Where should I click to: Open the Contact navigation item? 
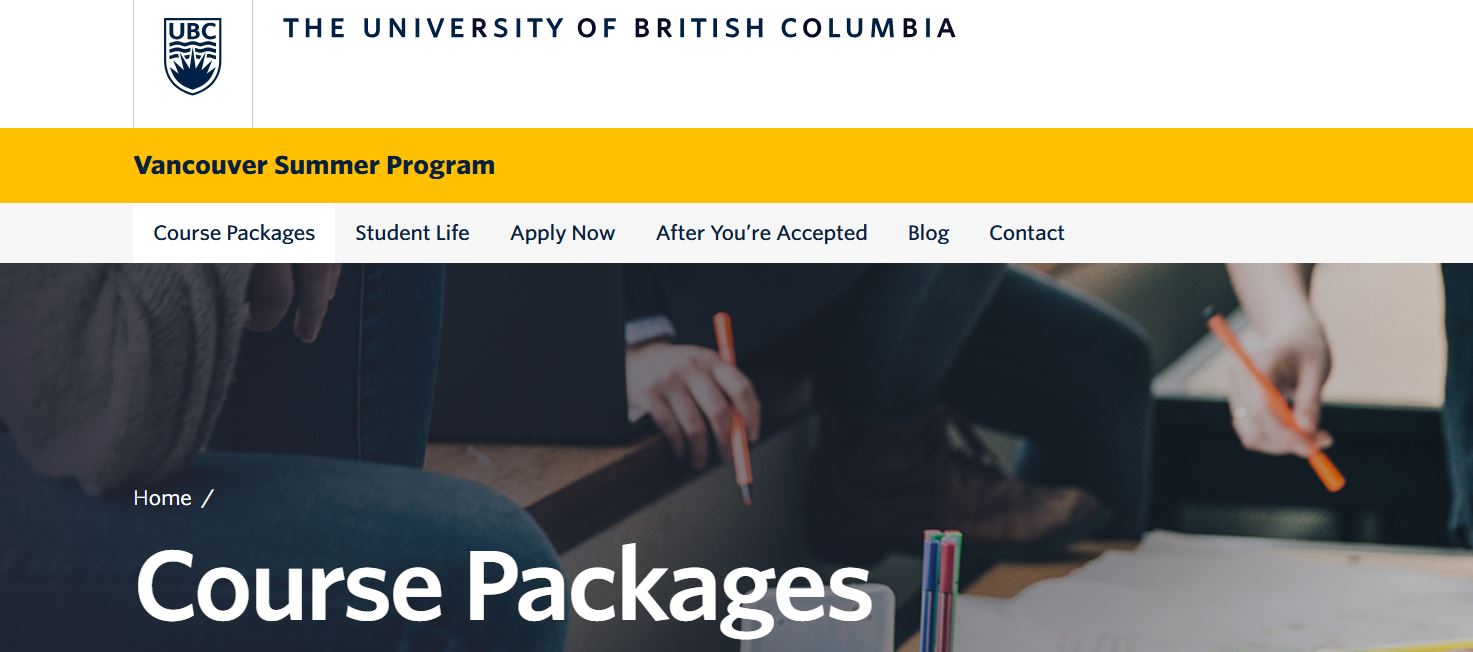[x=1027, y=233]
